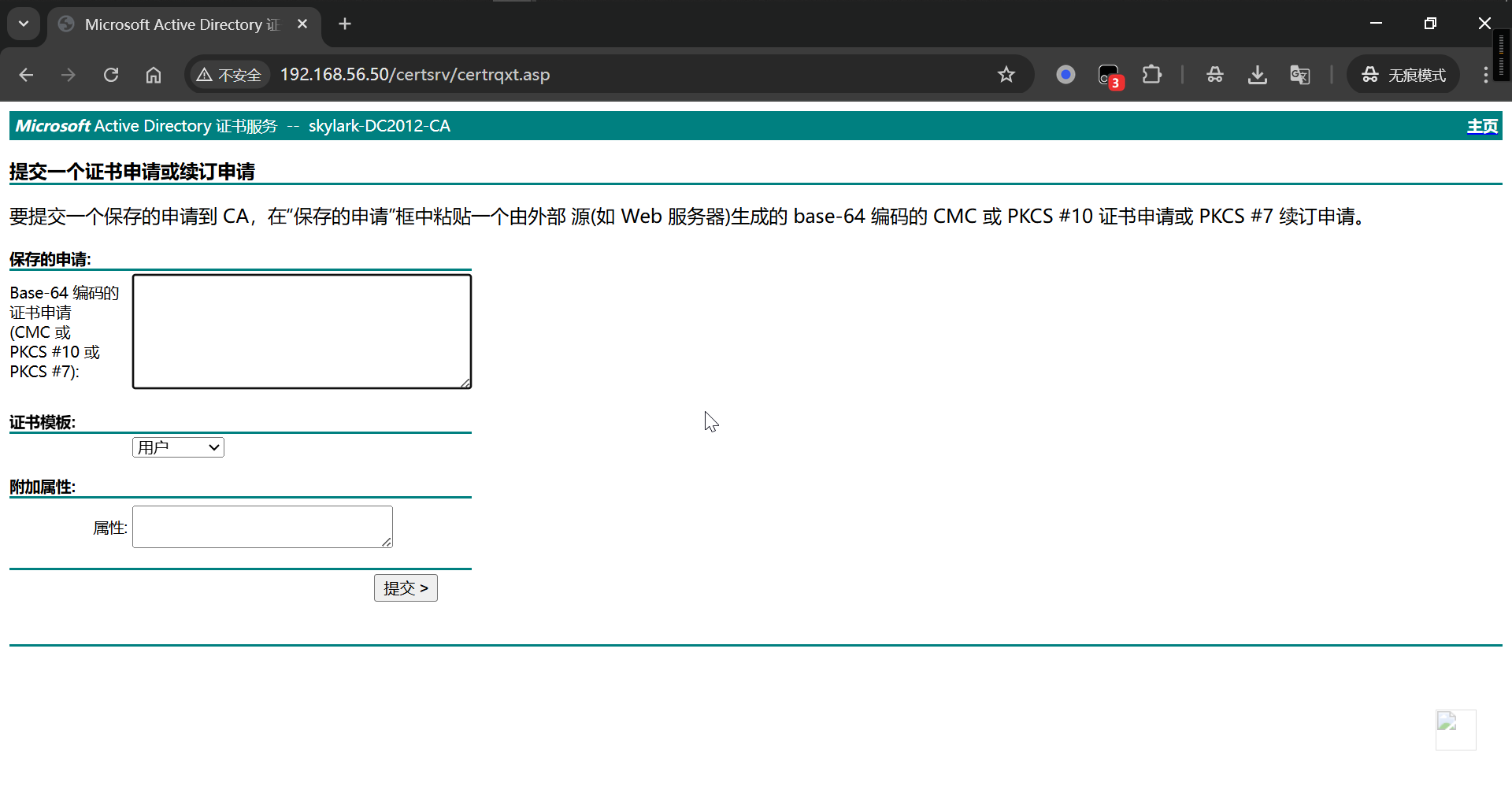This screenshot has height=808, width=1512.
Task: Click the 不安全 security warning indicator
Action: click(229, 75)
